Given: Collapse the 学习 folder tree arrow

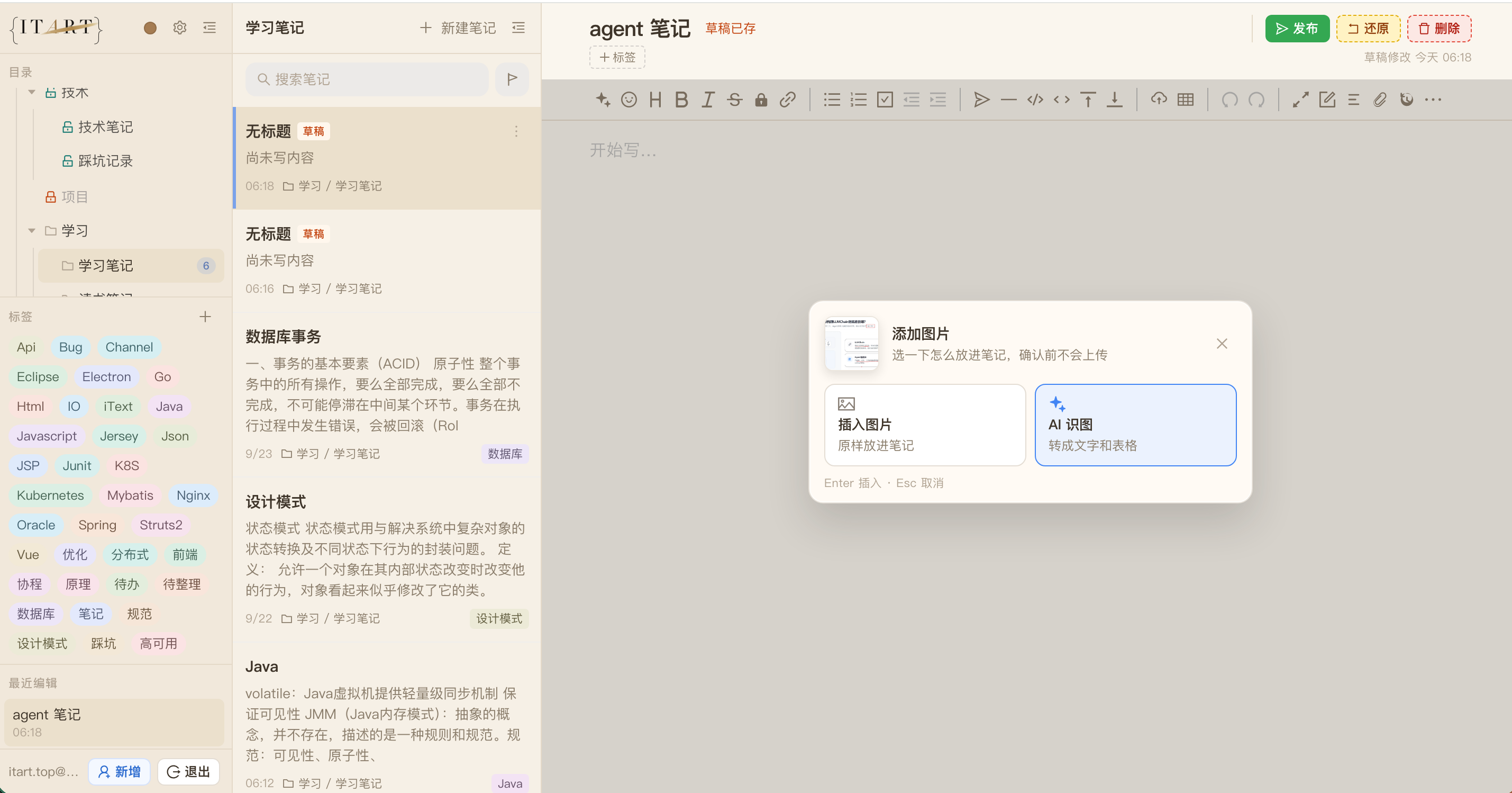Looking at the screenshot, I should 32,231.
